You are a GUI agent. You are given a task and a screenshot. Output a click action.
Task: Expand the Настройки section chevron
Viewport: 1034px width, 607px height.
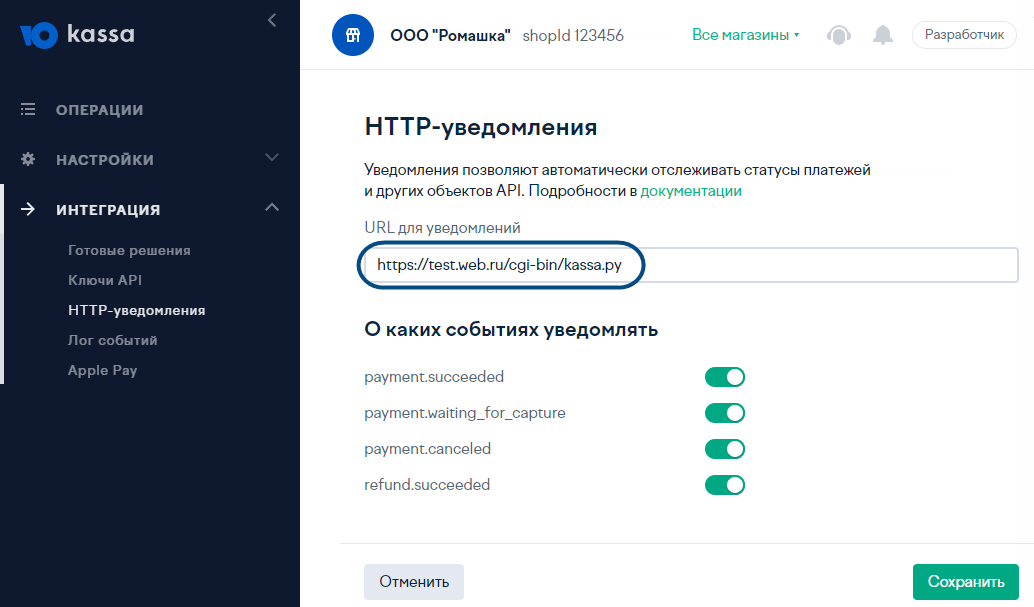pos(272,158)
